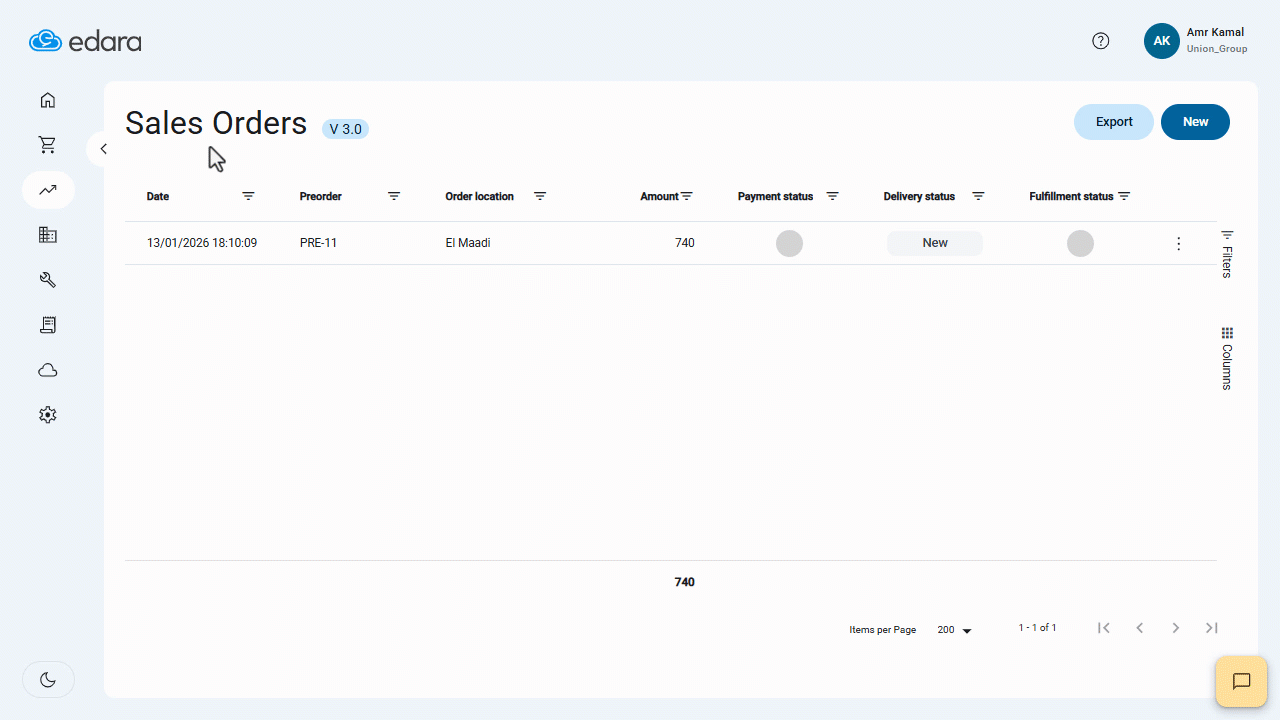Select the wrench tools icon
The height and width of the screenshot is (720, 1280).
tap(47, 279)
